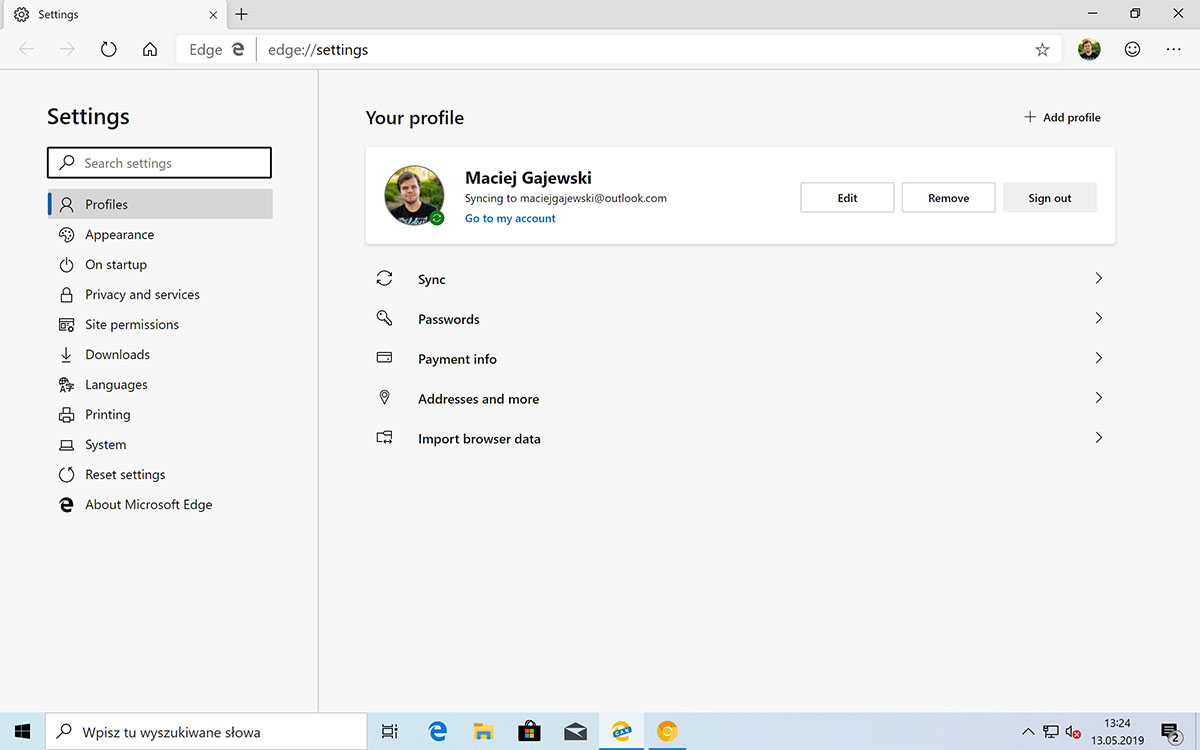Sign out of the profile
This screenshot has height=750, width=1200.
point(1049,198)
